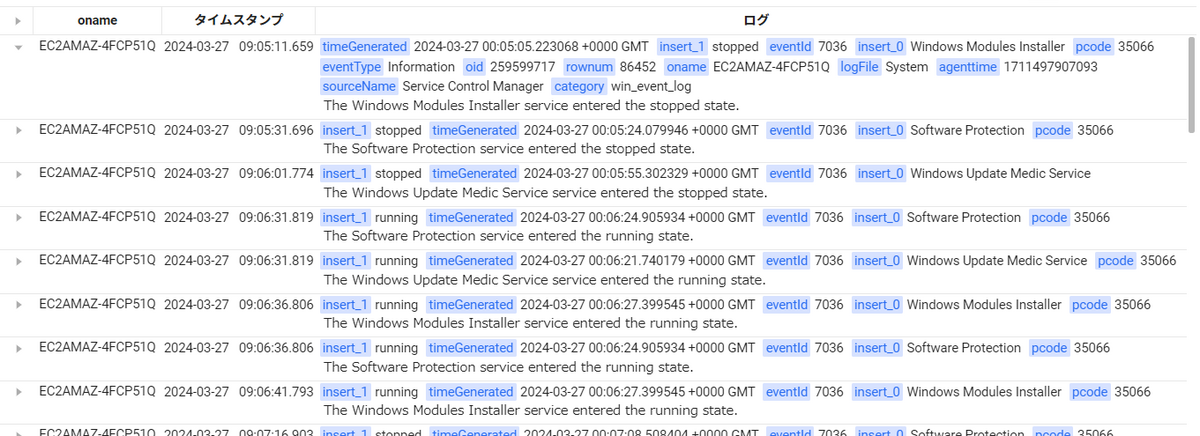Image resolution: width=1200 pixels, height=436 pixels.
Task: Expand the 09:05:31.696 log row
Action: coord(17,131)
